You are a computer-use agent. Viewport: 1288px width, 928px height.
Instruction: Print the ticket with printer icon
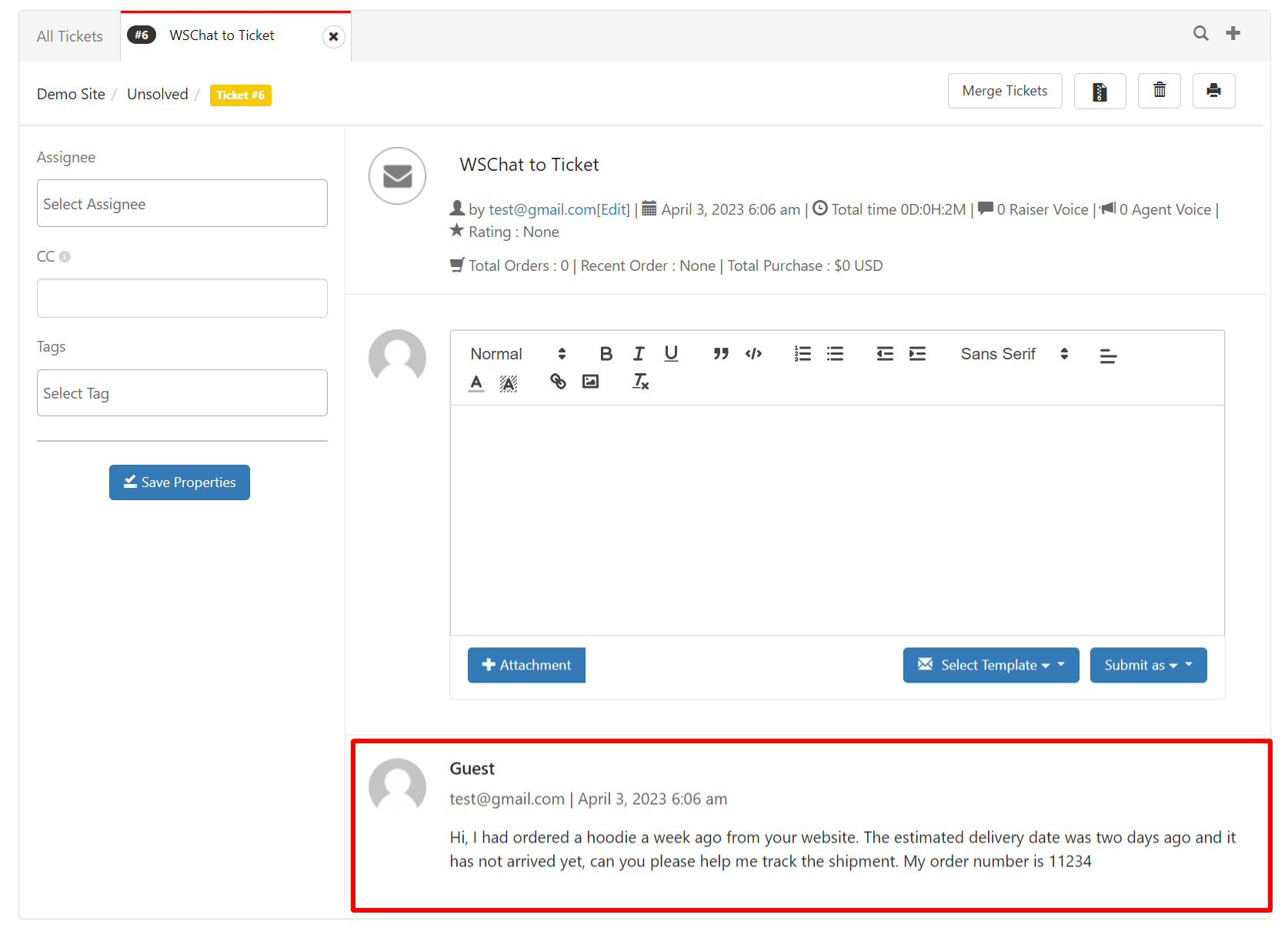(1213, 91)
